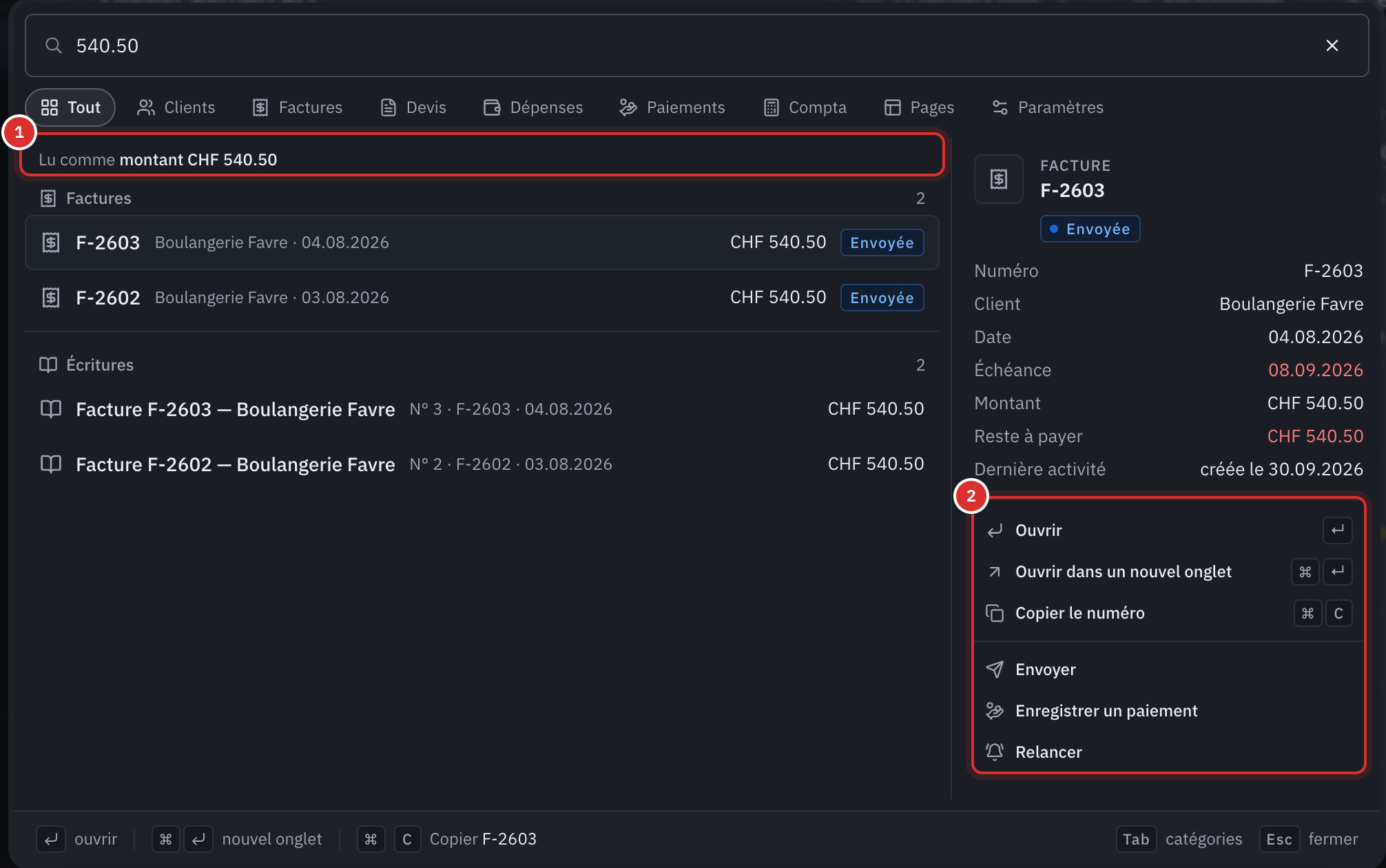Screen dimensions: 1386x868
Task: Open the Facture F-2602 écriture result
Action: coord(482,464)
